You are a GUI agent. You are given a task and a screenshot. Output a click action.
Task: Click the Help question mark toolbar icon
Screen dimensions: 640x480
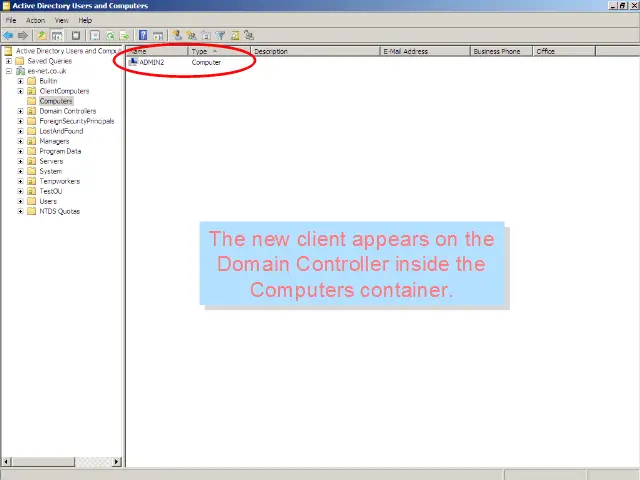[144, 36]
